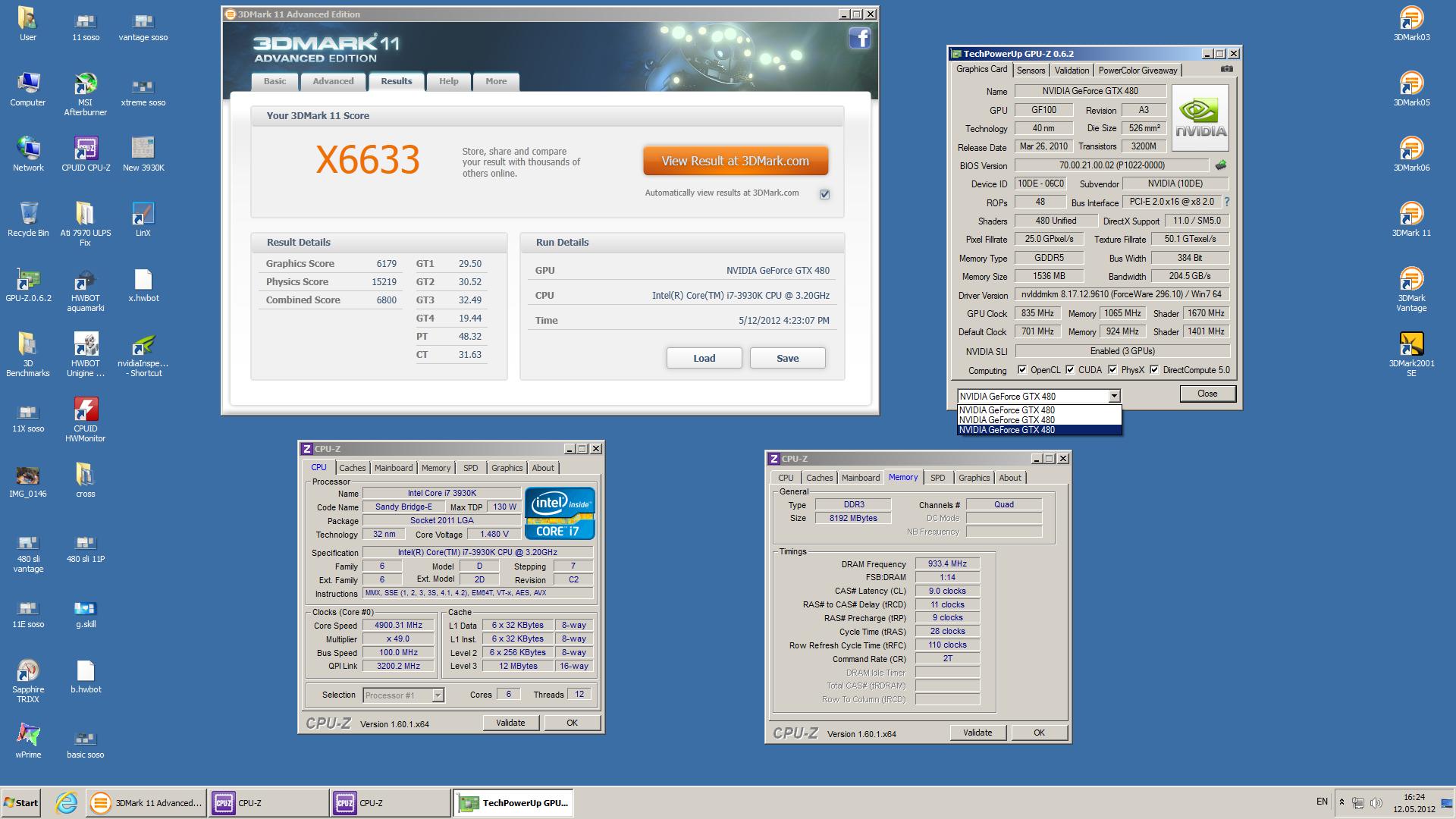Click OK in the Memory CPU-Z window

pos(1039,733)
